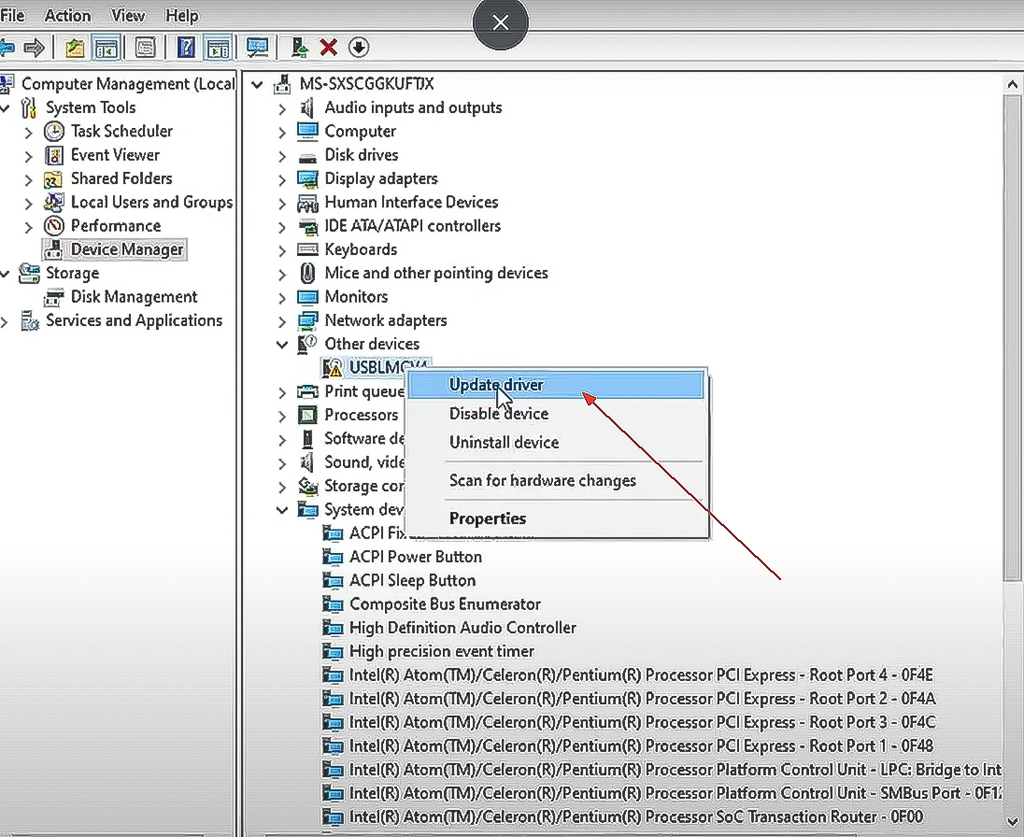Click Show/Hide Action Pane toolbar icon
The image size is (1024, 837).
tap(217, 48)
